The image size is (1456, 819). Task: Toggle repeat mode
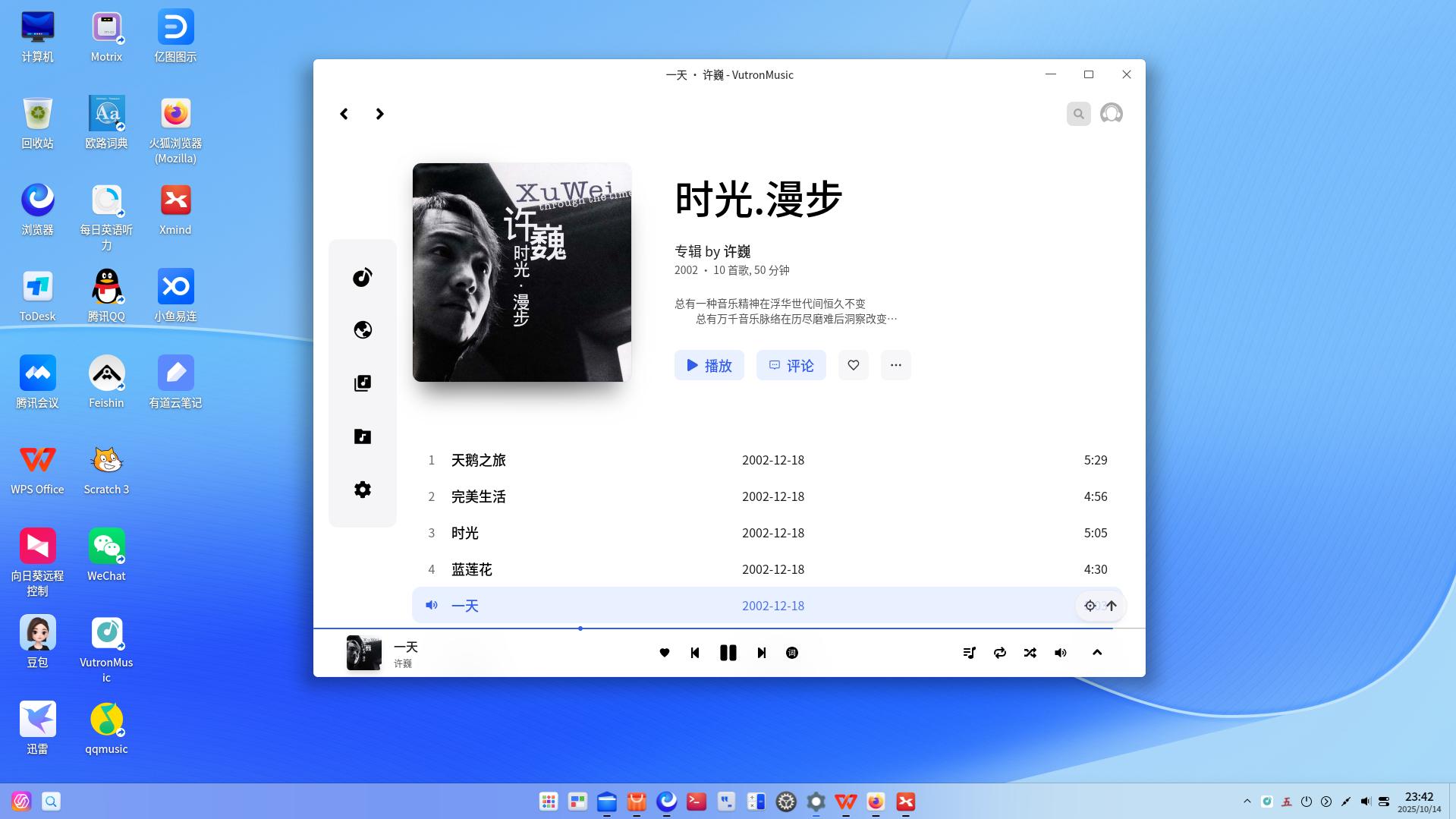[x=1000, y=653]
